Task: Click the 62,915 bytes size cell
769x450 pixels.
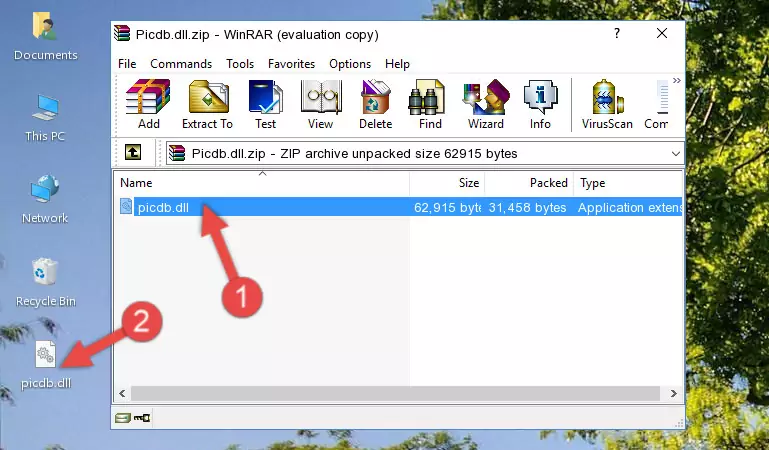Action: (x=447, y=207)
